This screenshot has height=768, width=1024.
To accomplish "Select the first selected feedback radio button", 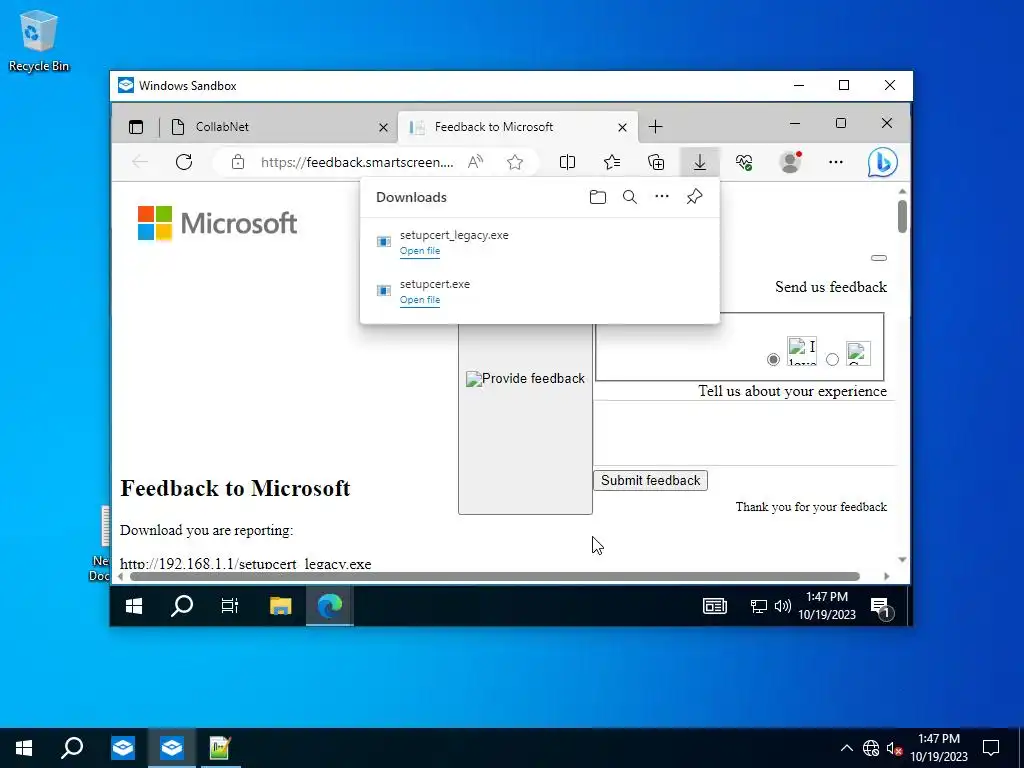I will (773, 359).
